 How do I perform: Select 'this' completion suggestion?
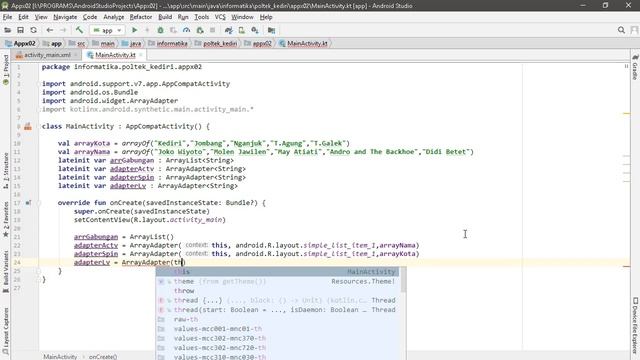coord(278,272)
